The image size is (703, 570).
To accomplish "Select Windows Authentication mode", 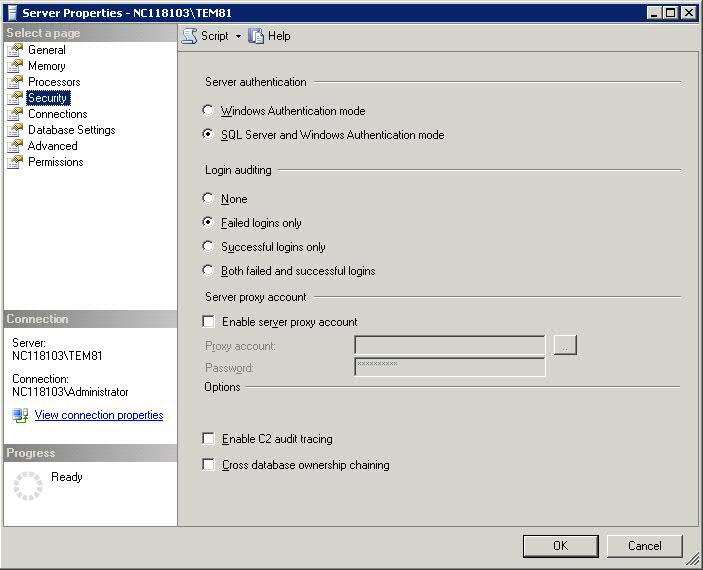I will pos(208,111).
